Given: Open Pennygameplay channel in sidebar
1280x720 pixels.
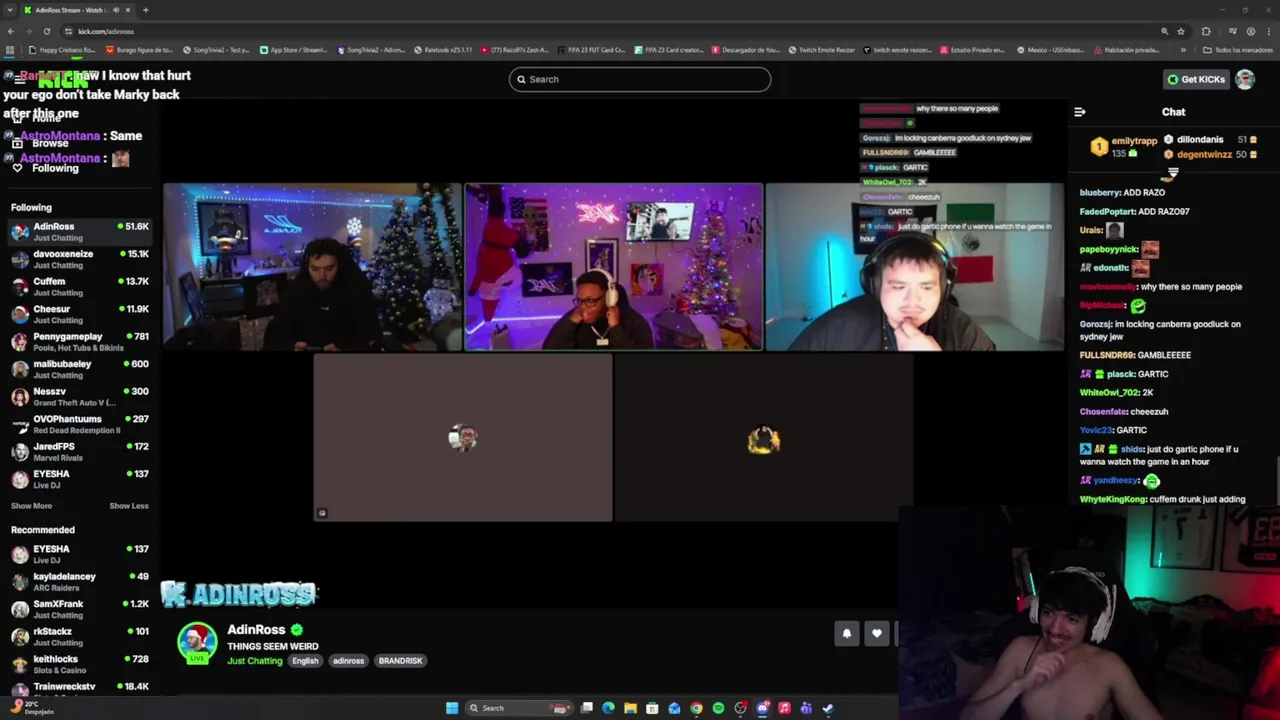Looking at the screenshot, I should (x=80, y=342).
